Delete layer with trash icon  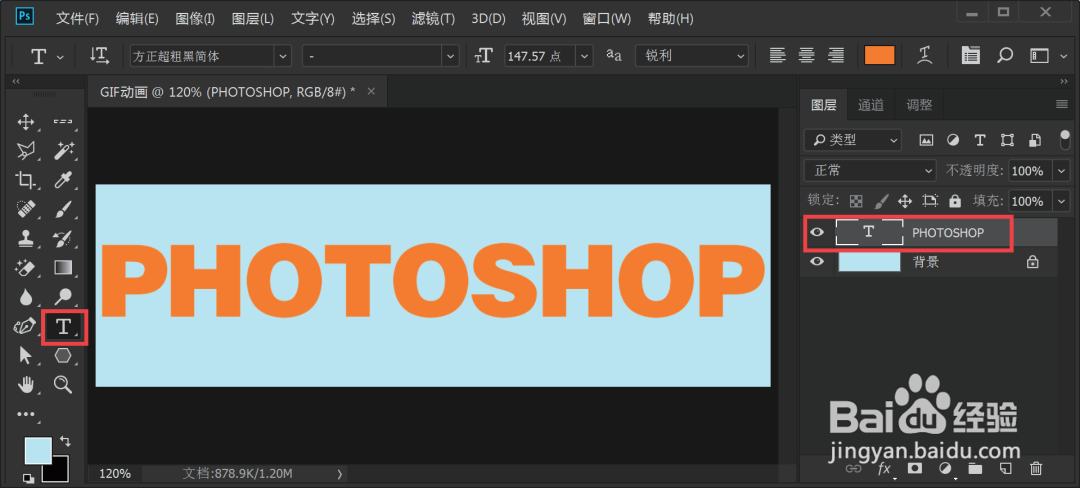(x=1035, y=469)
